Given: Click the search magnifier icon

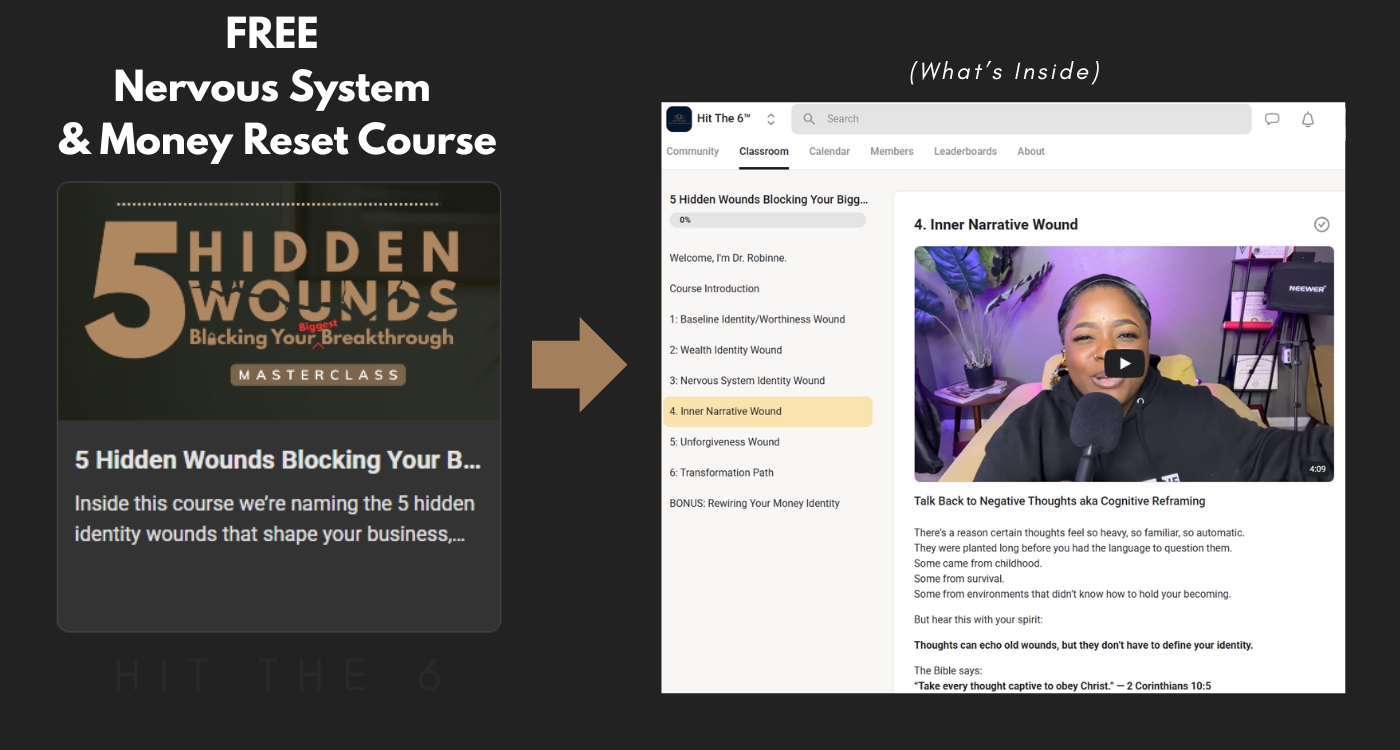Looking at the screenshot, I should [x=810, y=119].
